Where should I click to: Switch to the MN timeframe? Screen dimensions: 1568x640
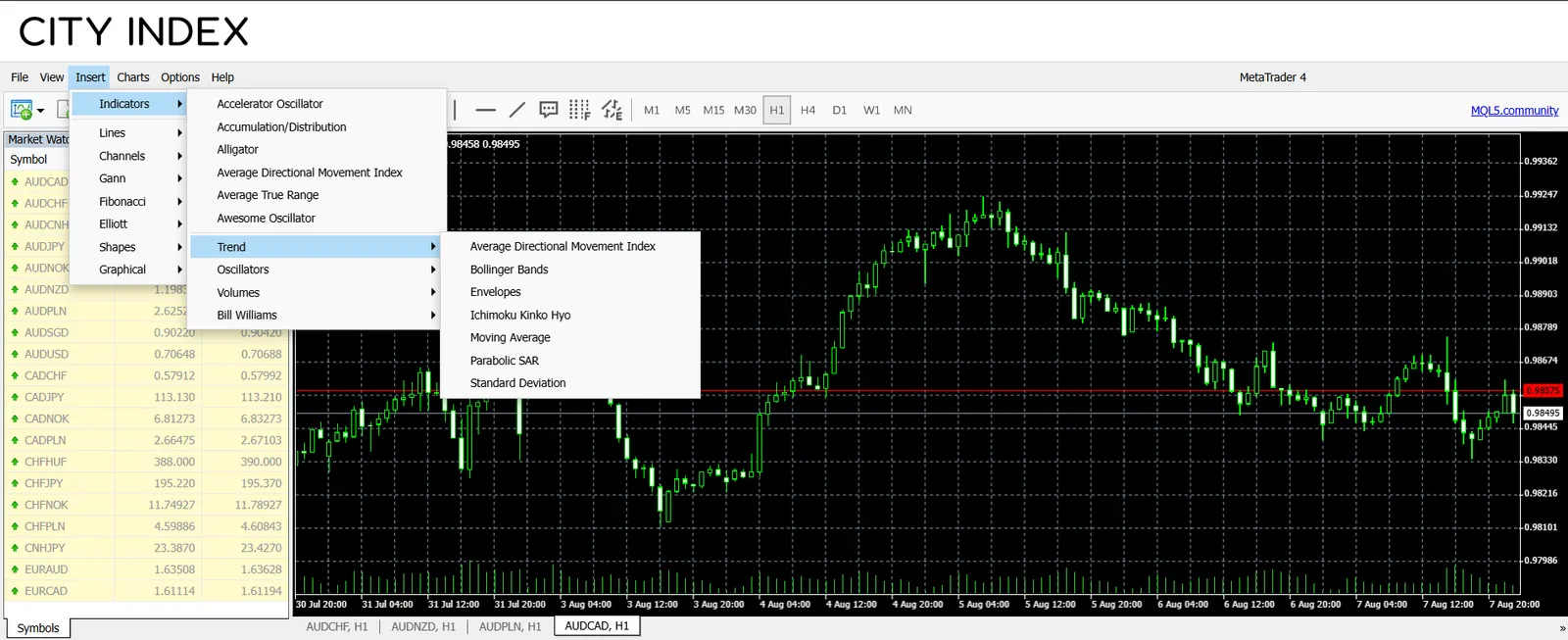tap(903, 110)
